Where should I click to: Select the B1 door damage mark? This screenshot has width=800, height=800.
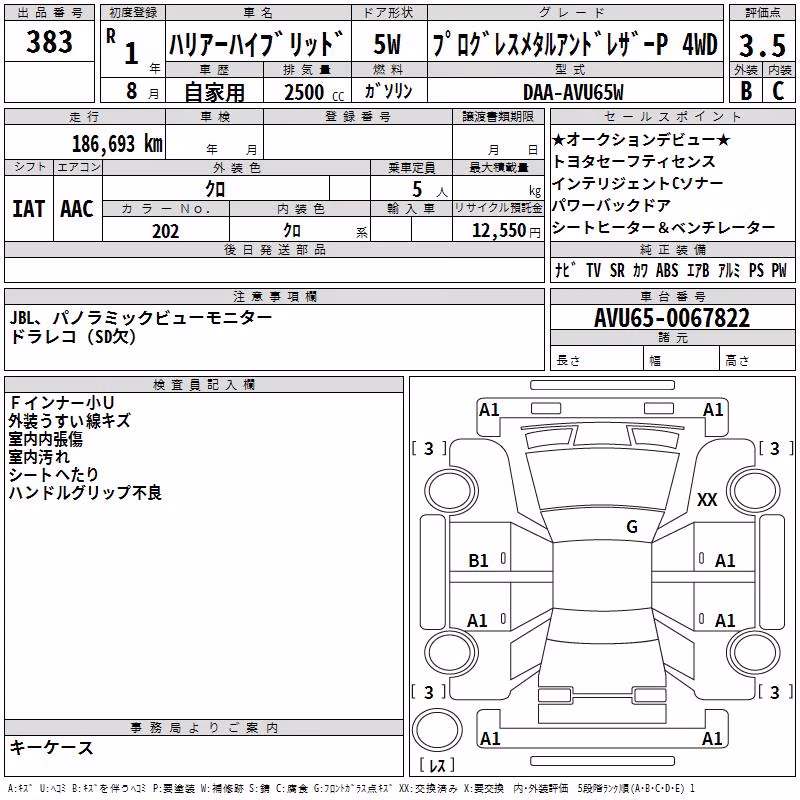click(478, 561)
